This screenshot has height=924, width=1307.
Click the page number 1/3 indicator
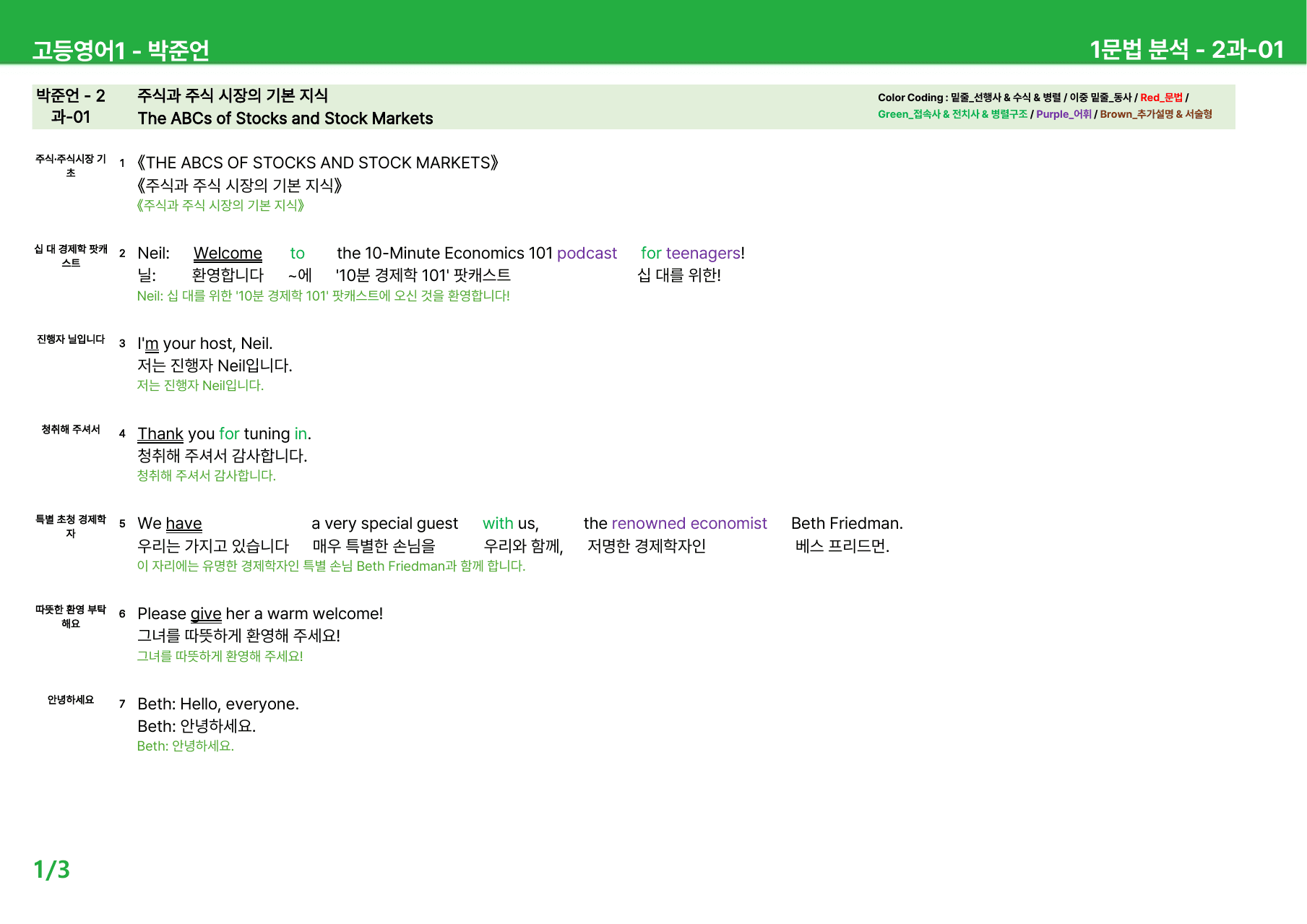[52, 869]
